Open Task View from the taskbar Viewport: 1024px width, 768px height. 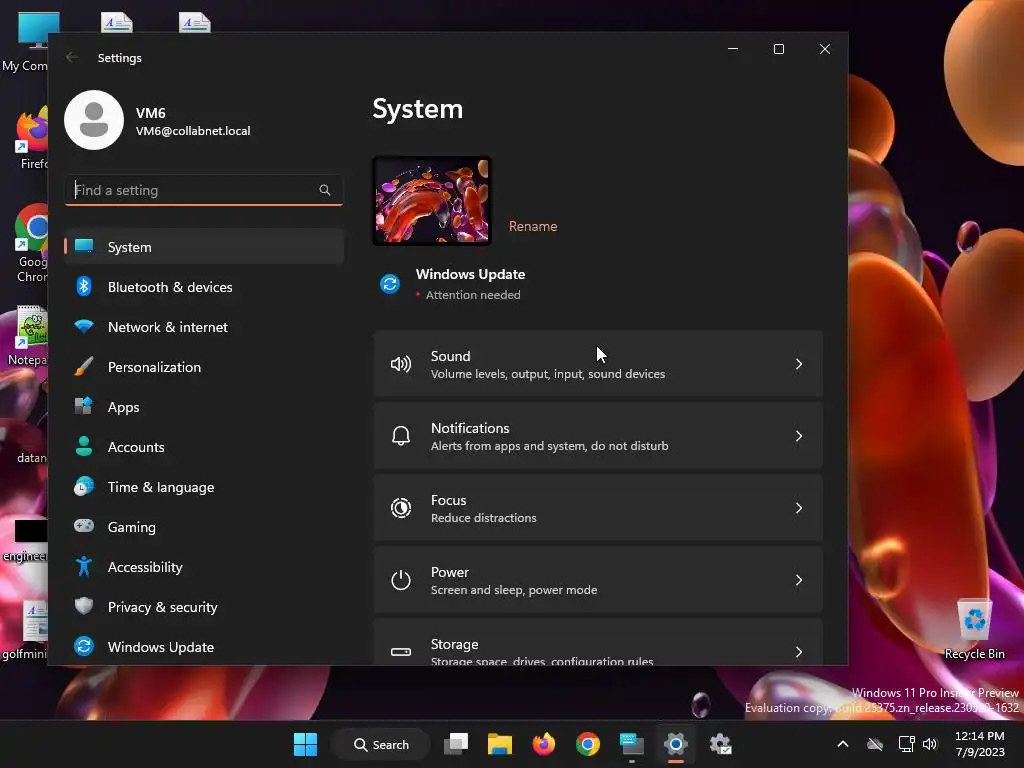click(456, 744)
